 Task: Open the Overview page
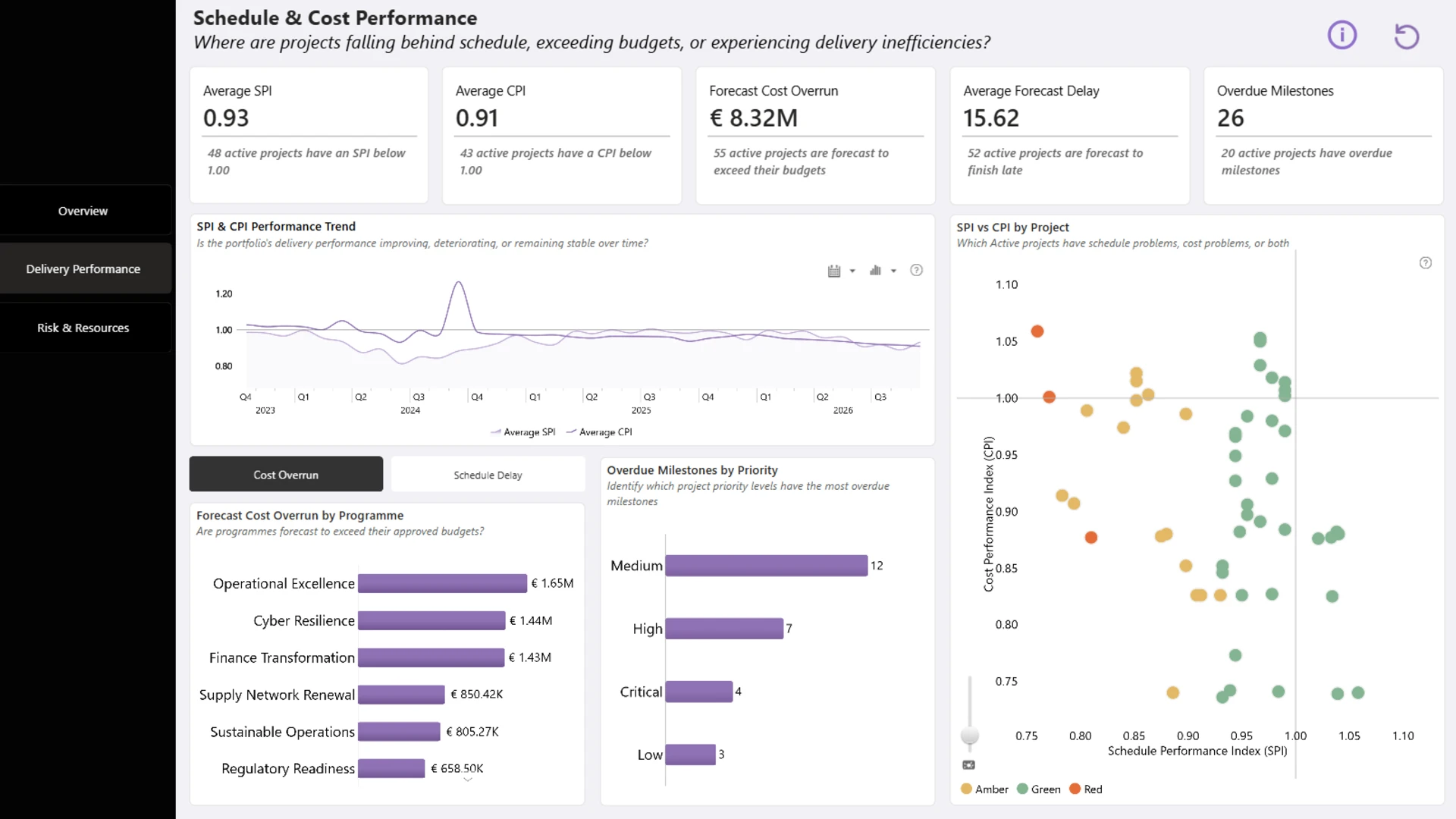[x=83, y=211]
